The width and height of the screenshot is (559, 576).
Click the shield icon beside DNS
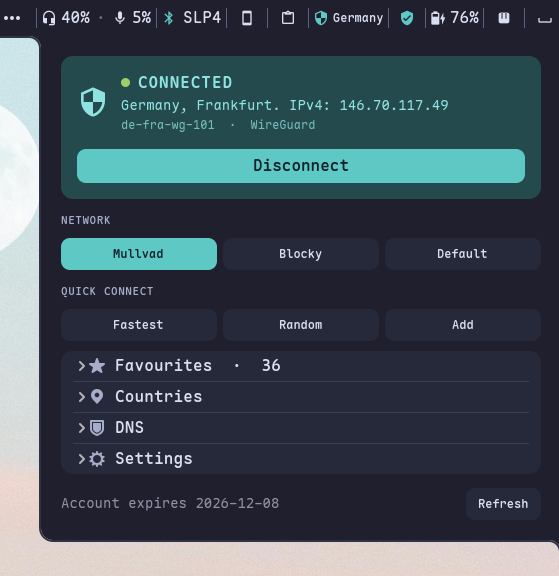coord(97,428)
